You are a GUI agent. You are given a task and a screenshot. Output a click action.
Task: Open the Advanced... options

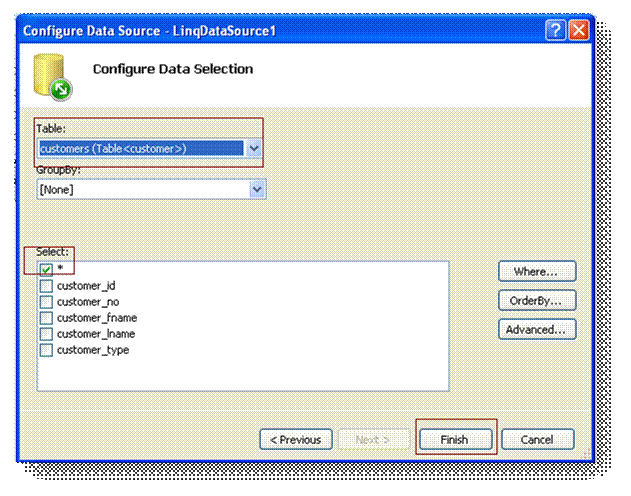coord(537,328)
